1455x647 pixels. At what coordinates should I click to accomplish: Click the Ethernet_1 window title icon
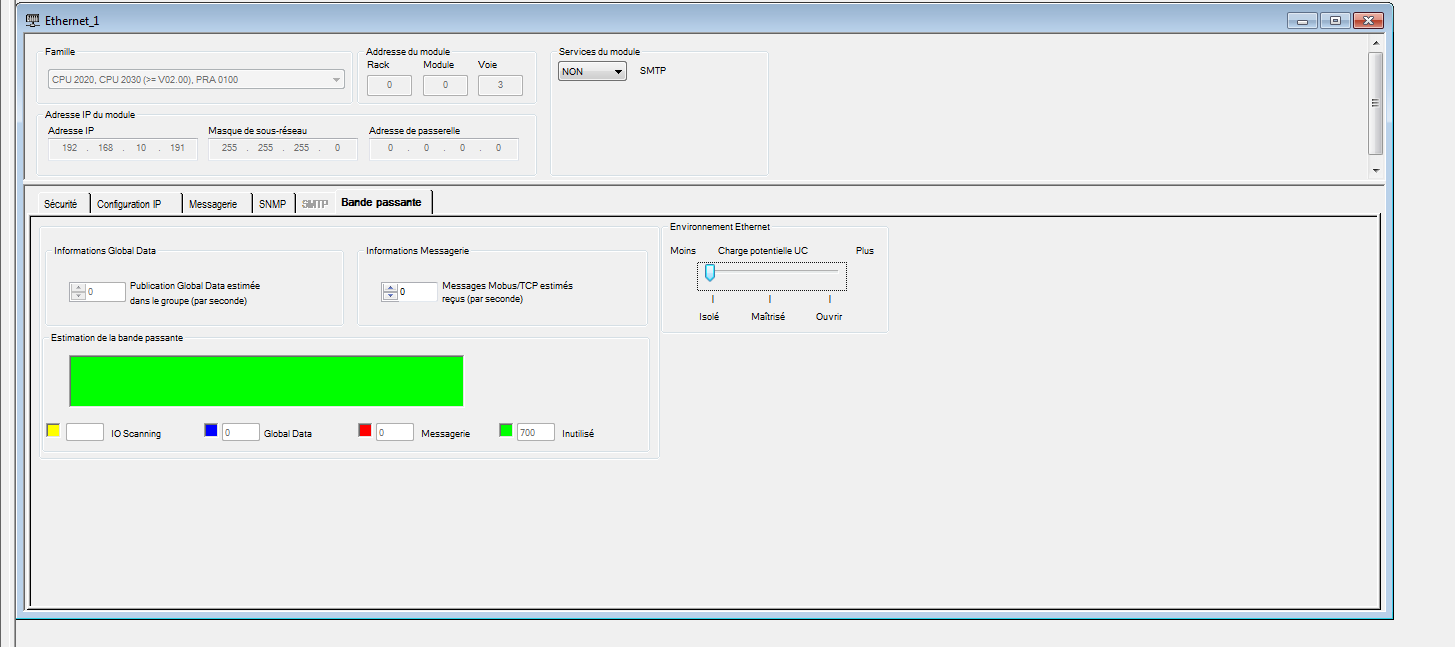(x=32, y=20)
